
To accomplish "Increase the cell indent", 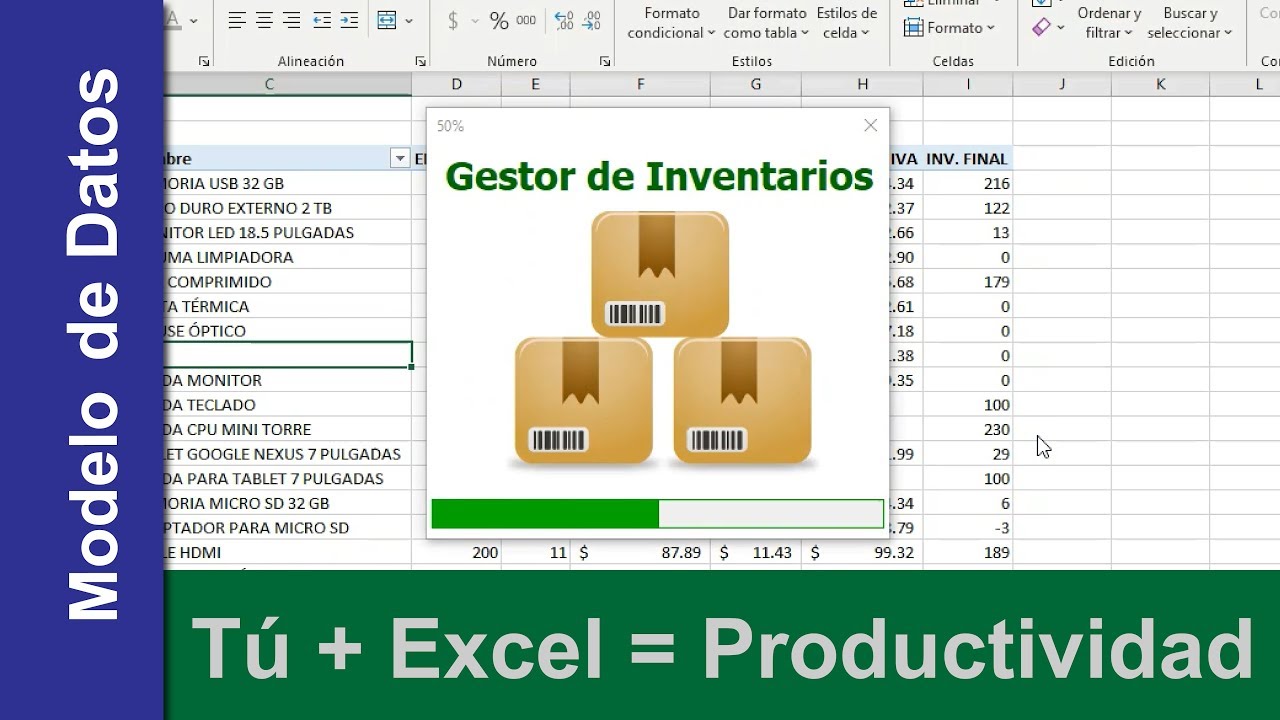I will tap(349, 20).
